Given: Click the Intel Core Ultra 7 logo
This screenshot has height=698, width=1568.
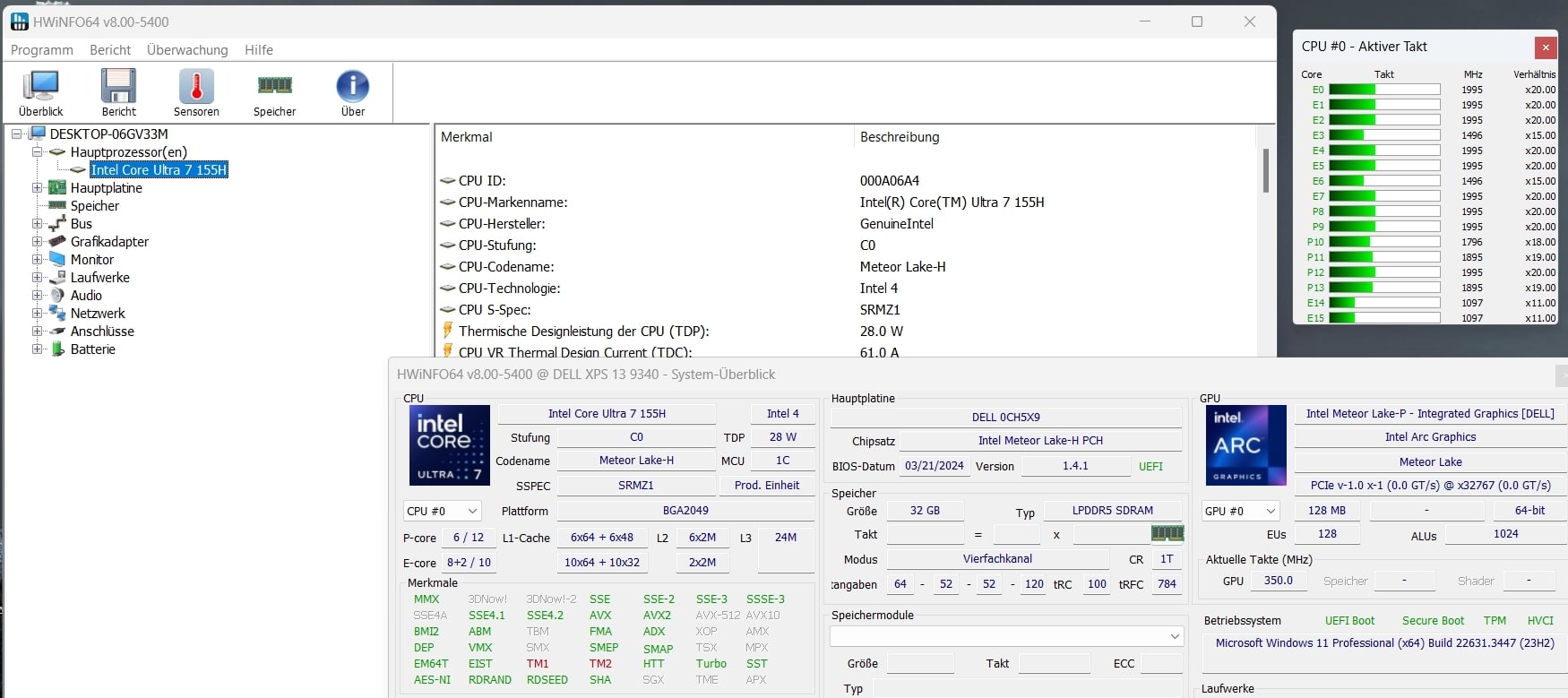Looking at the screenshot, I should (x=449, y=445).
